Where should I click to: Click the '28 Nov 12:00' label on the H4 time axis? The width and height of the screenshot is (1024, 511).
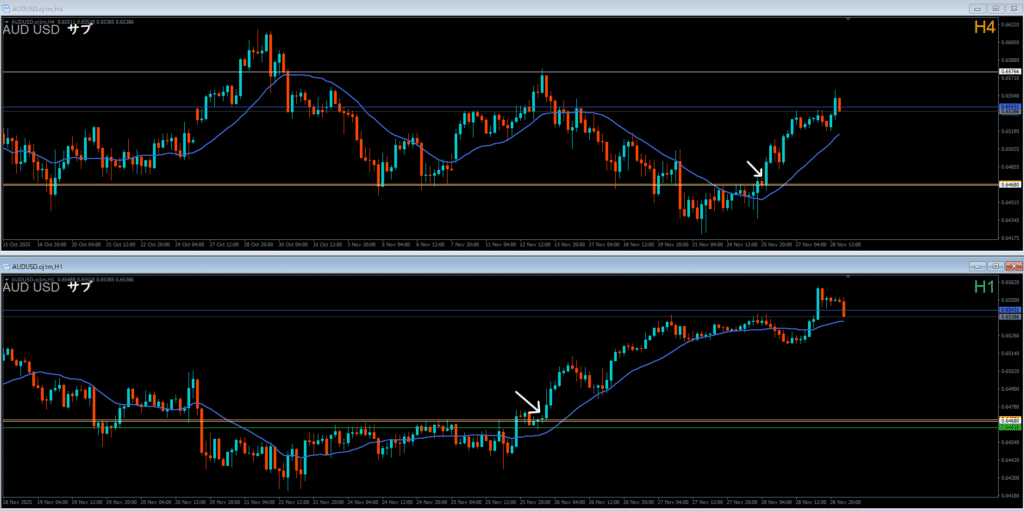tap(848, 245)
